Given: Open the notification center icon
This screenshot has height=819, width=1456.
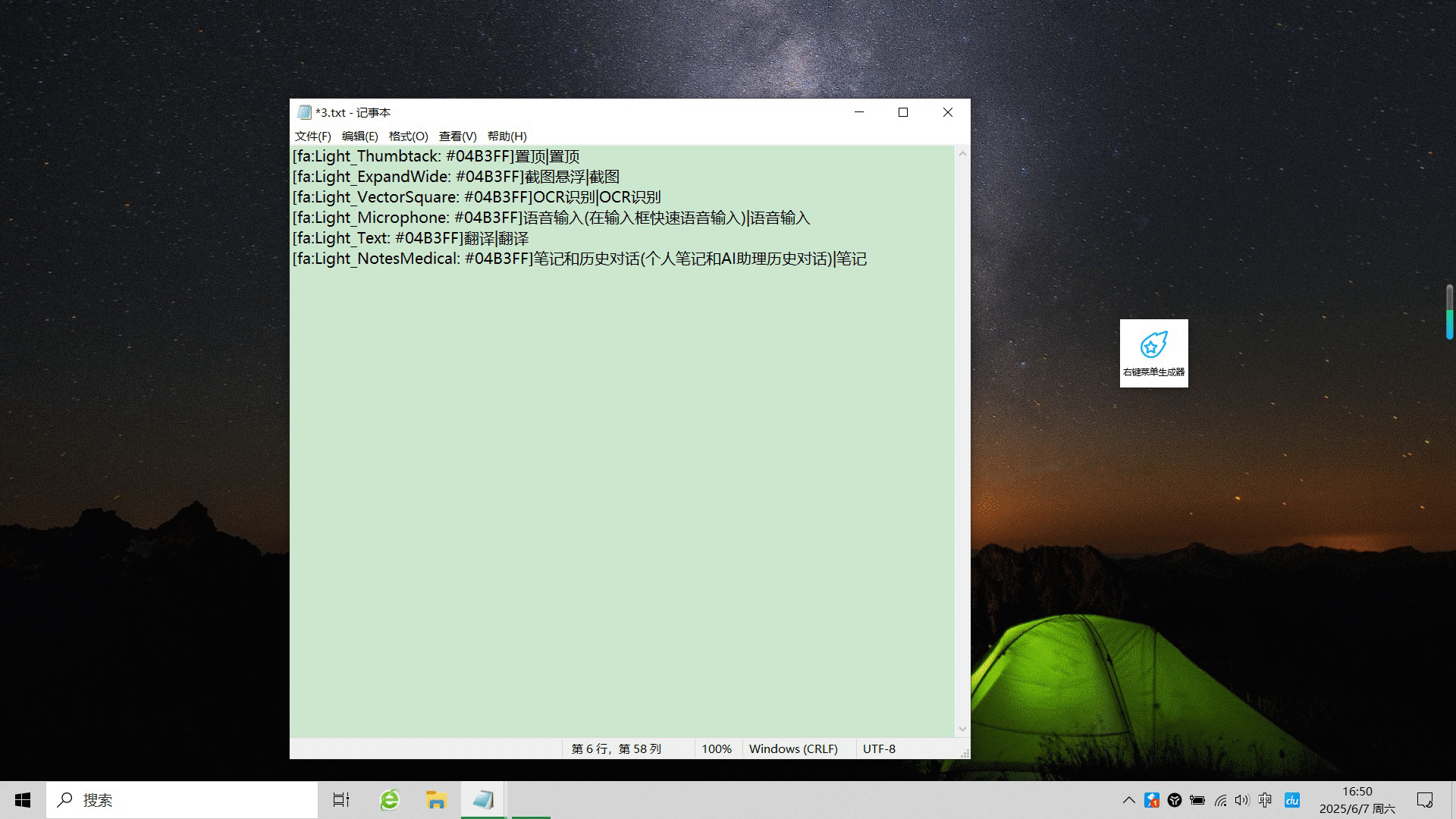Looking at the screenshot, I should click(1424, 800).
